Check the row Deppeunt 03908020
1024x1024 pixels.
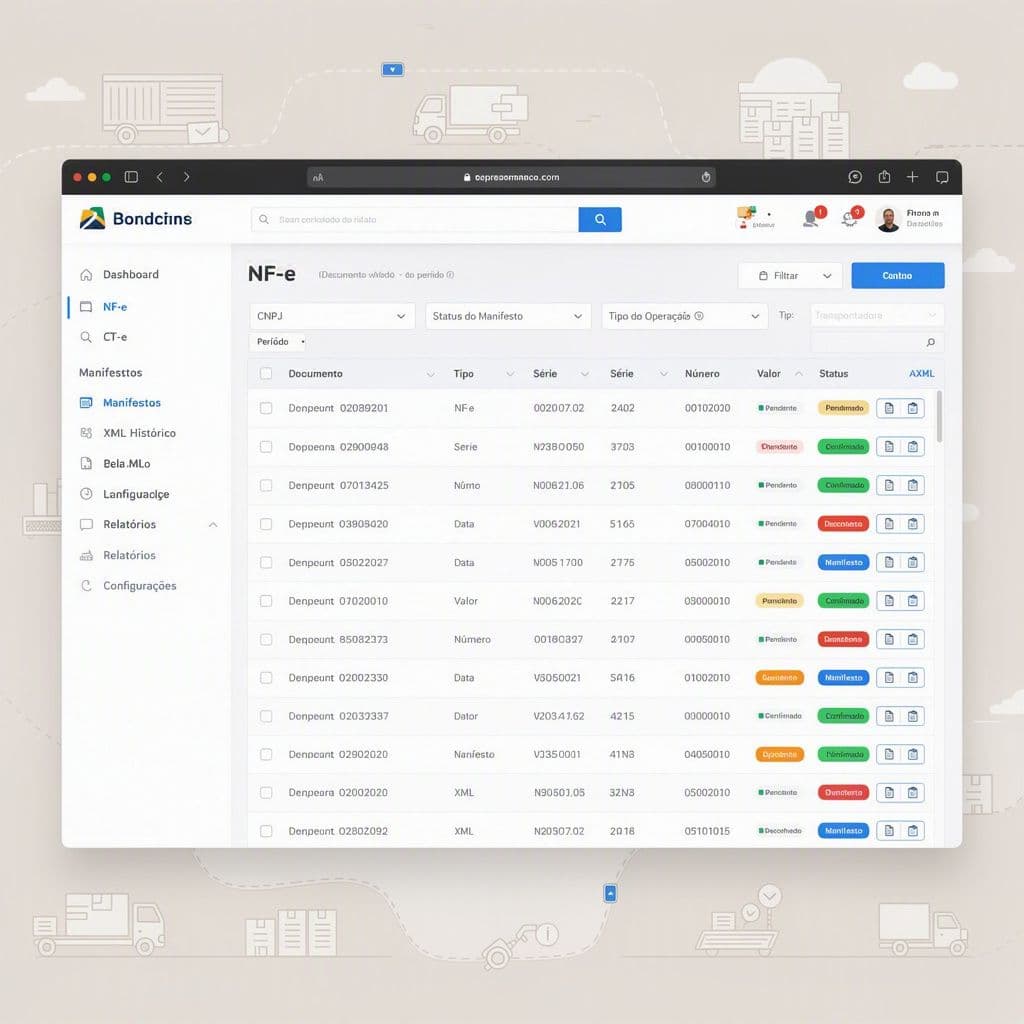tap(266, 524)
